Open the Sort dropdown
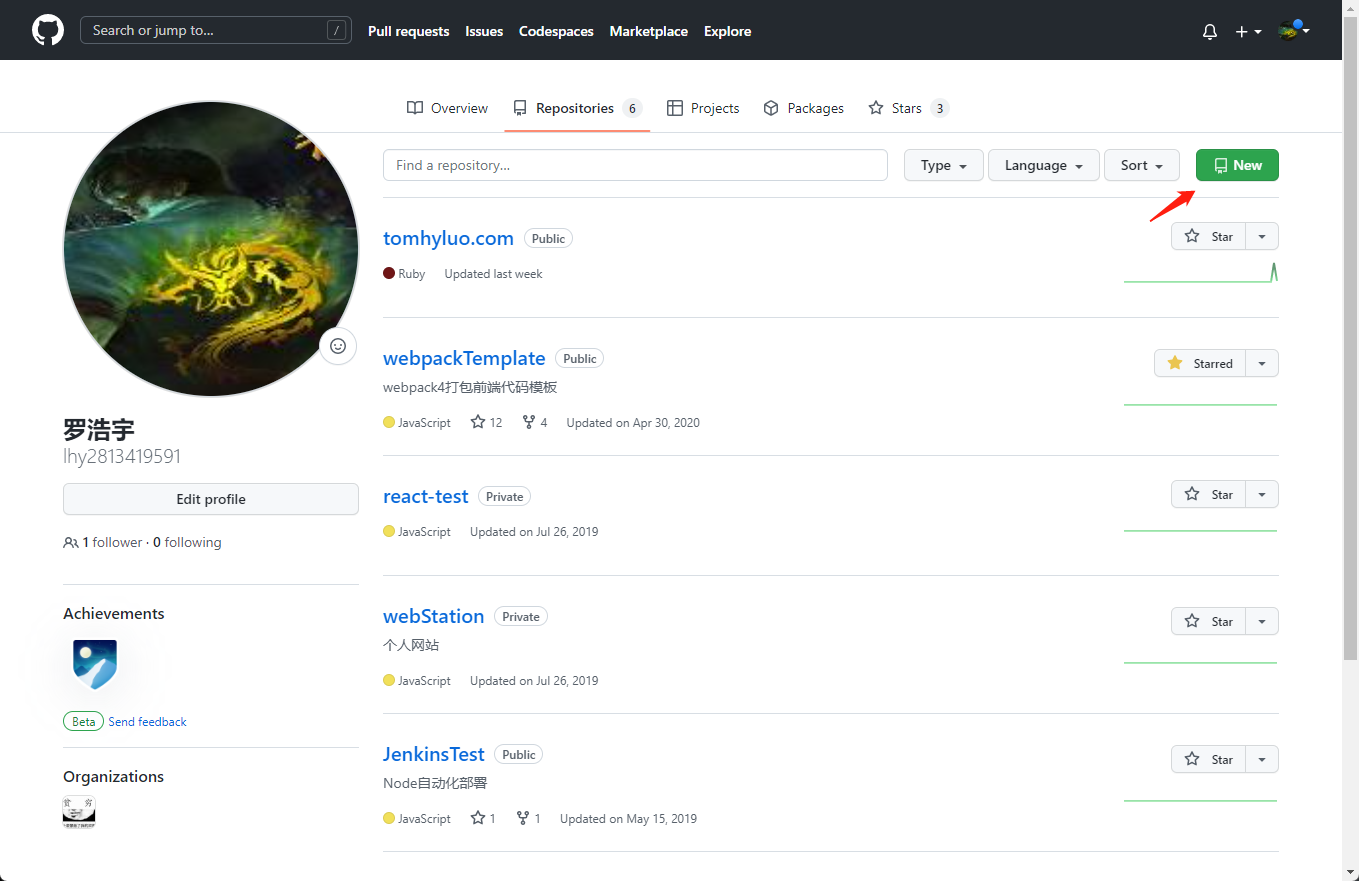The height and width of the screenshot is (881, 1359). click(x=1141, y=165)
